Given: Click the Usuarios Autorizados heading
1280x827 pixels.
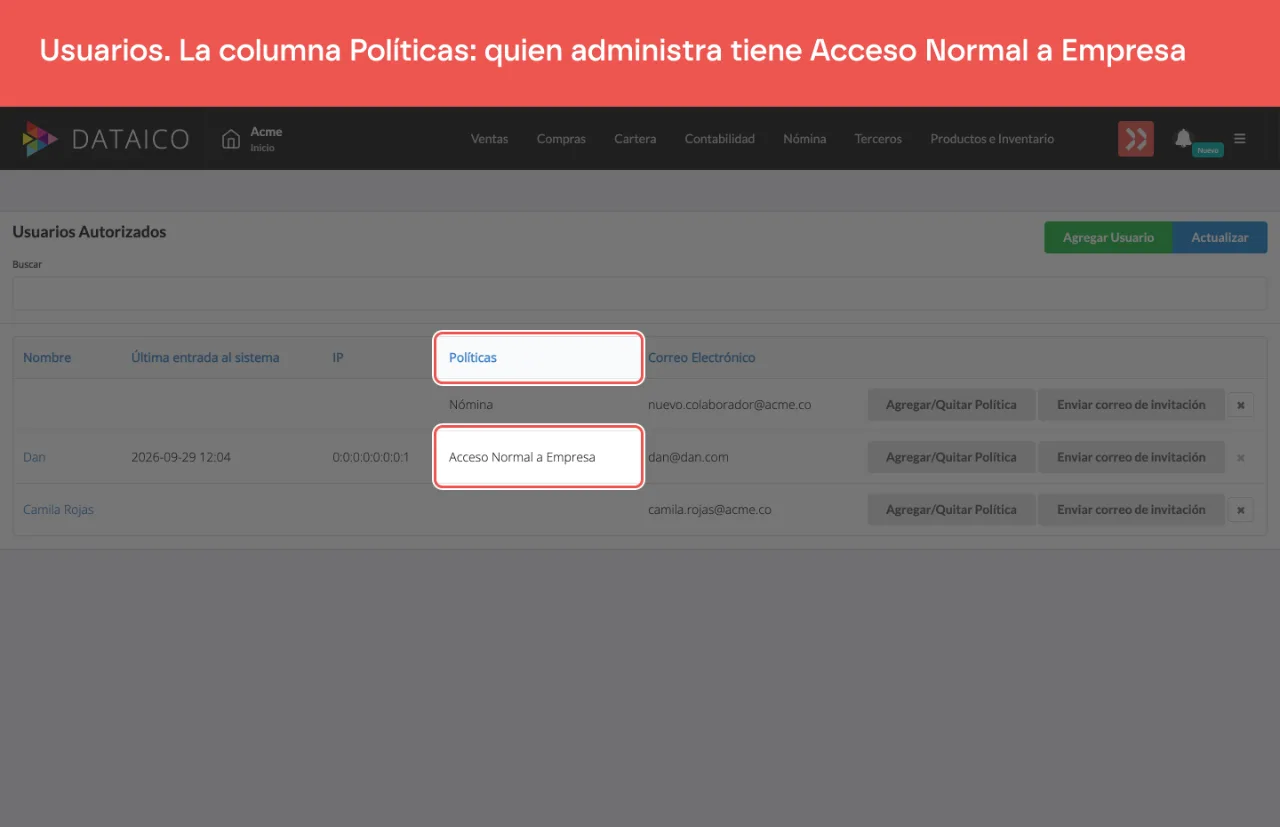Looking at the screenshot, I should pyautogui.click(x=89, y=232).
